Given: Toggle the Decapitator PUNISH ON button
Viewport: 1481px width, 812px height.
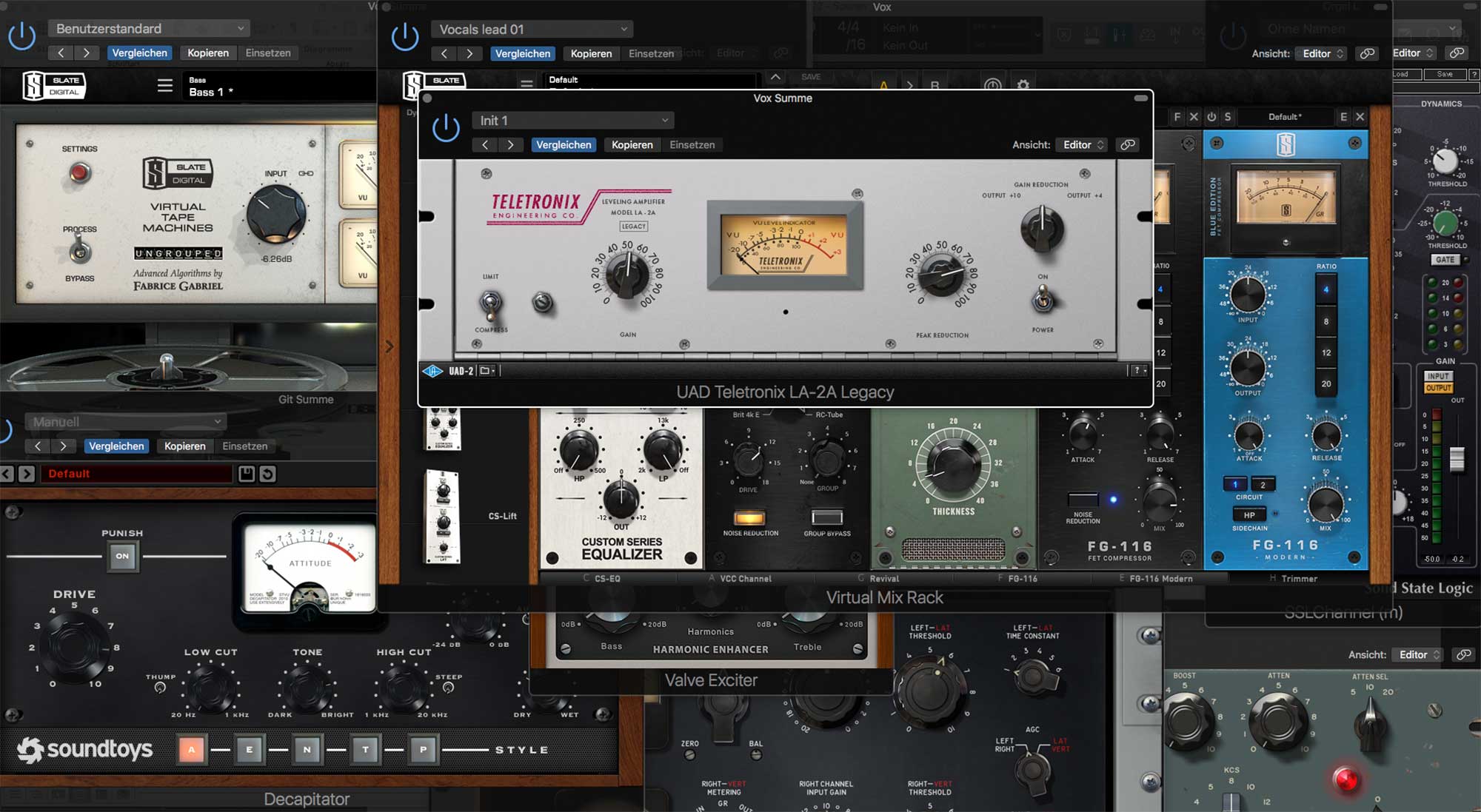Looking at the screenshot, I should pos(122,556).
